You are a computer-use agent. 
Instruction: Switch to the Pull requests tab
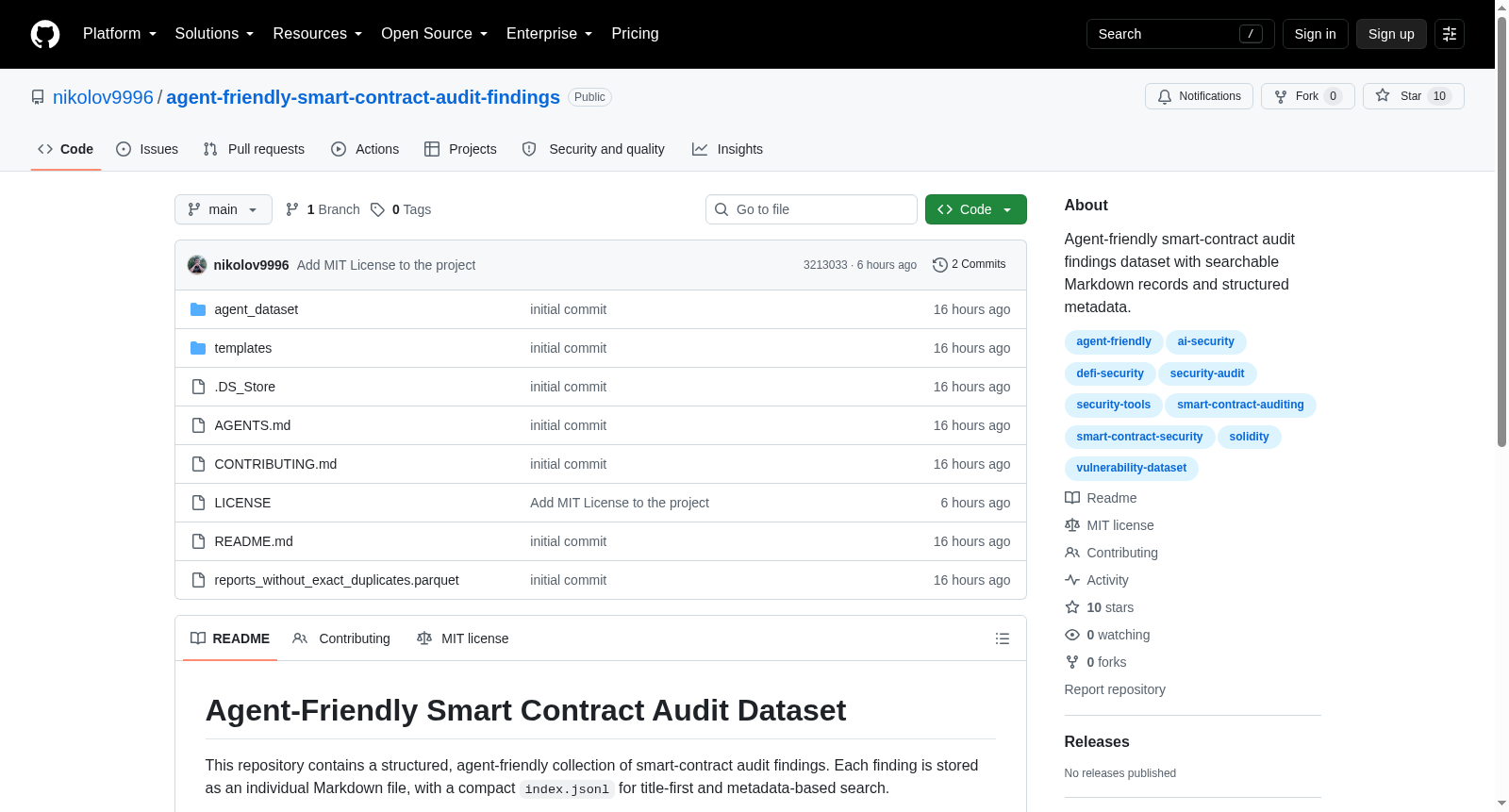click(x=254, y=149)
